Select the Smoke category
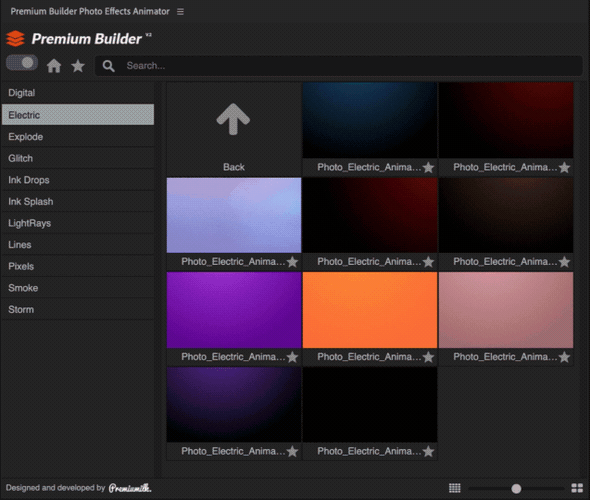Image resolution: width=590 pixels, height=500 pixels. (x=78, y=288)
